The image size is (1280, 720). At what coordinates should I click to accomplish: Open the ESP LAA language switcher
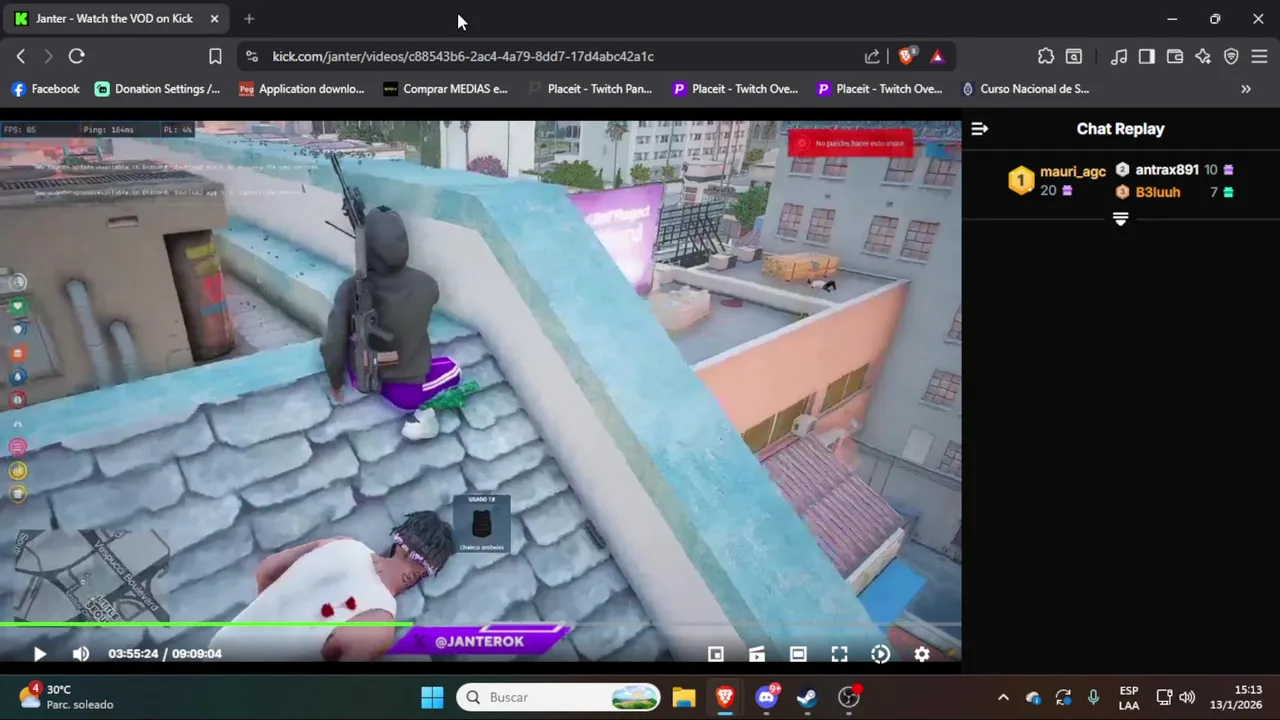[x=1129, y=697]
